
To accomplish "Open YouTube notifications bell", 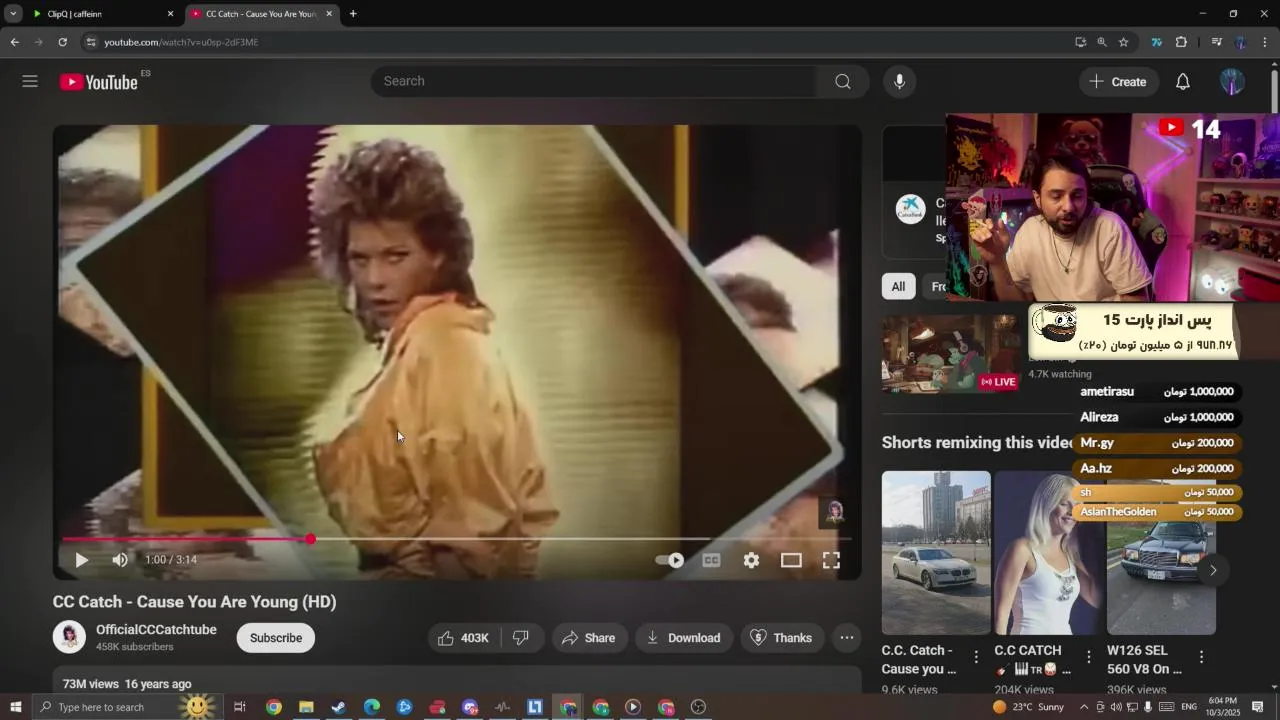I will 1183,82.
